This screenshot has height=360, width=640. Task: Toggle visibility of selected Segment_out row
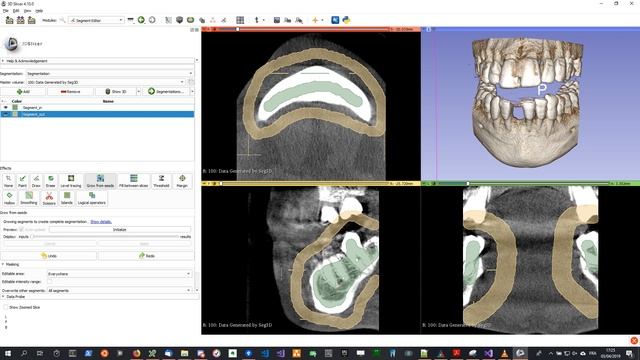click(6, 114)
